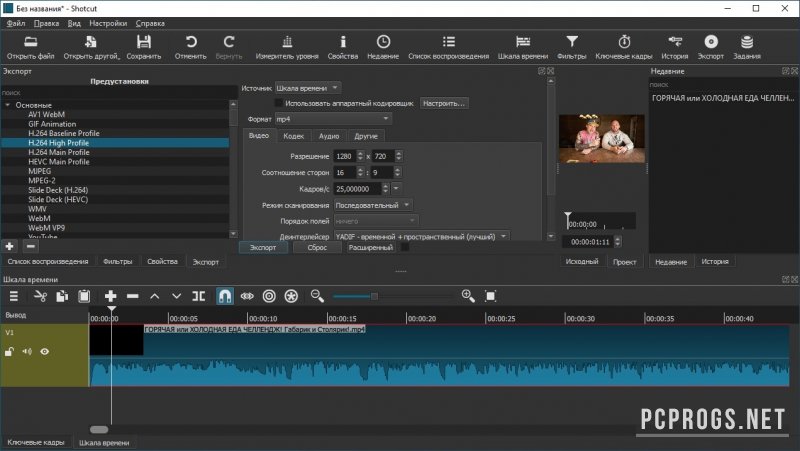The width and height of the screenshot is (800, 451).
Task: Open Режим сканирования dropdown
Action: (373, 205)
